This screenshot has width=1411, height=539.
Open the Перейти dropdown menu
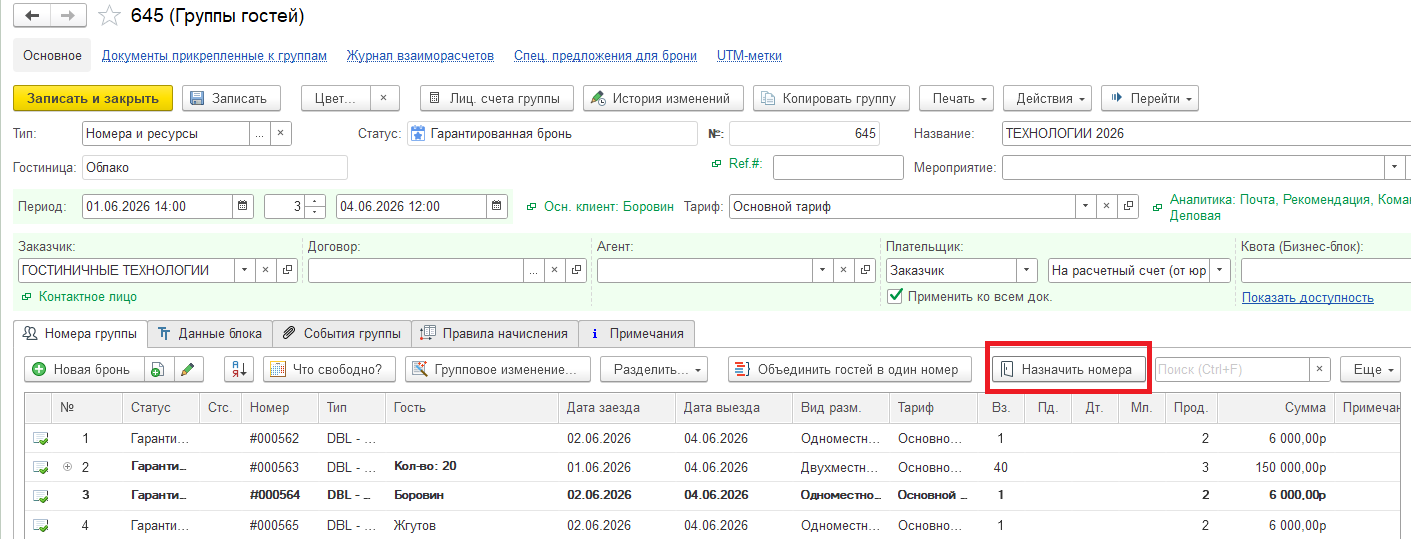(1150, 98)
